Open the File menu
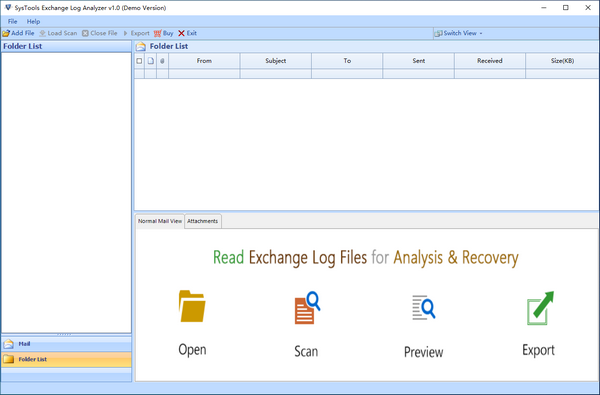The image size is (600, 395). [13, 21]
